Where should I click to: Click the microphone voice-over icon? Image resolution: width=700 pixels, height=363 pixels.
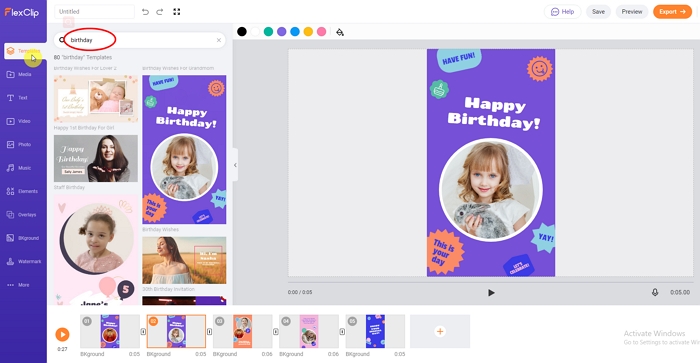pos(655,292)
